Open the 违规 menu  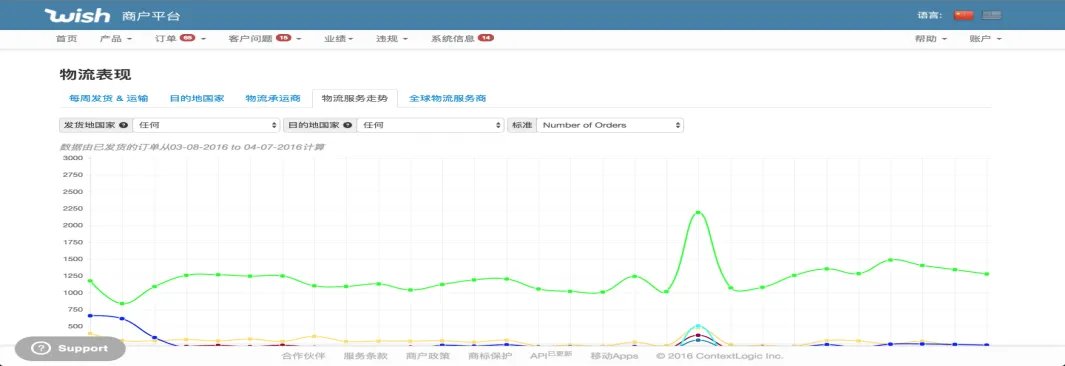392,39
